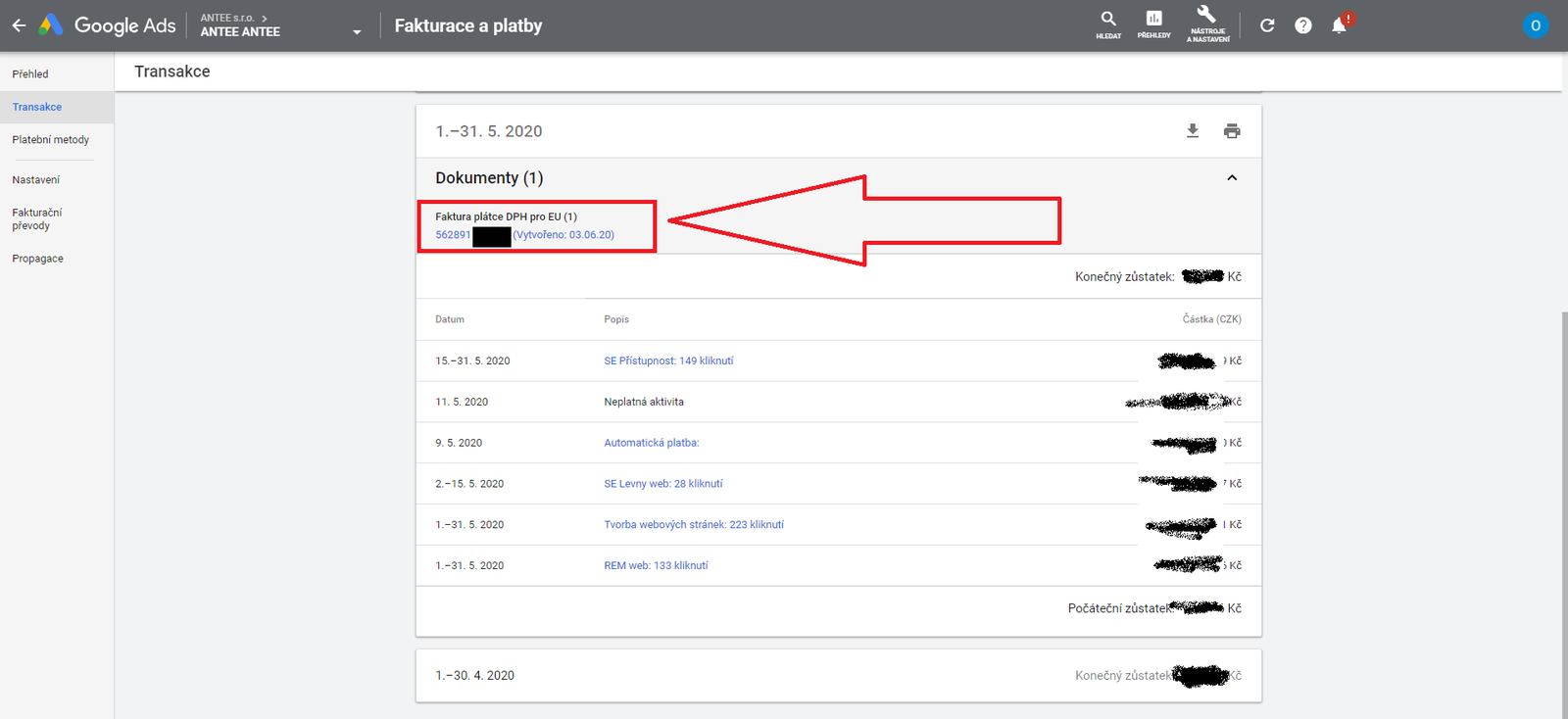Open the Přehledy reports icon
Screen dimensions: 1568x719
1153,24
